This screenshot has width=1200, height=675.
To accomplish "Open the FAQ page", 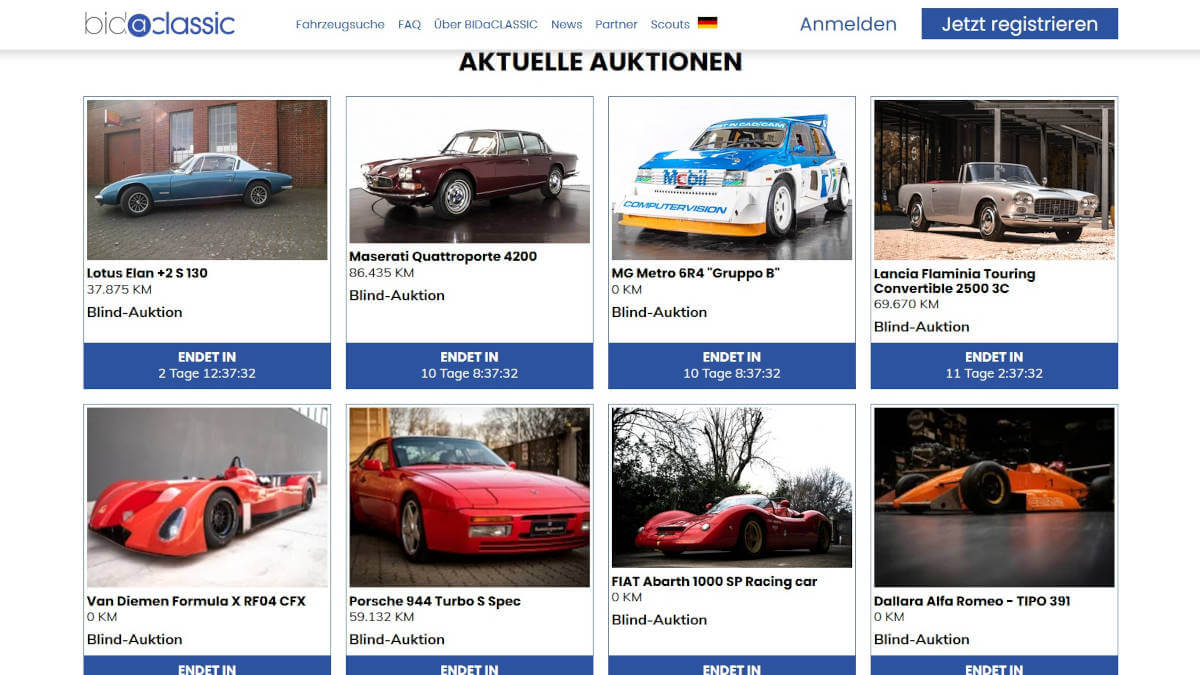I will click(x=409, y=24).
